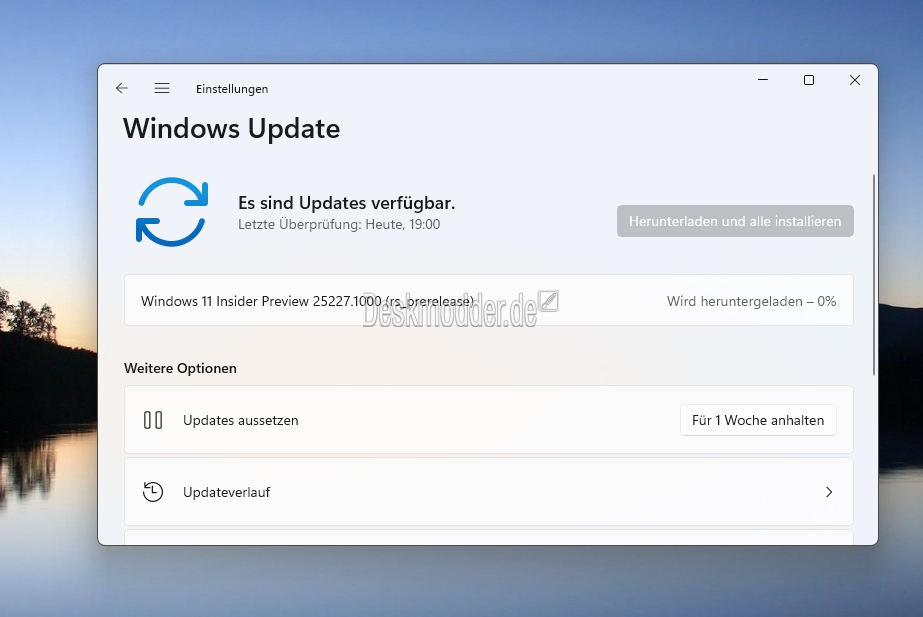Click the Wird heruntergeladen – 0% status
This screenshot has width=923, height=617.
pos(751,301)
